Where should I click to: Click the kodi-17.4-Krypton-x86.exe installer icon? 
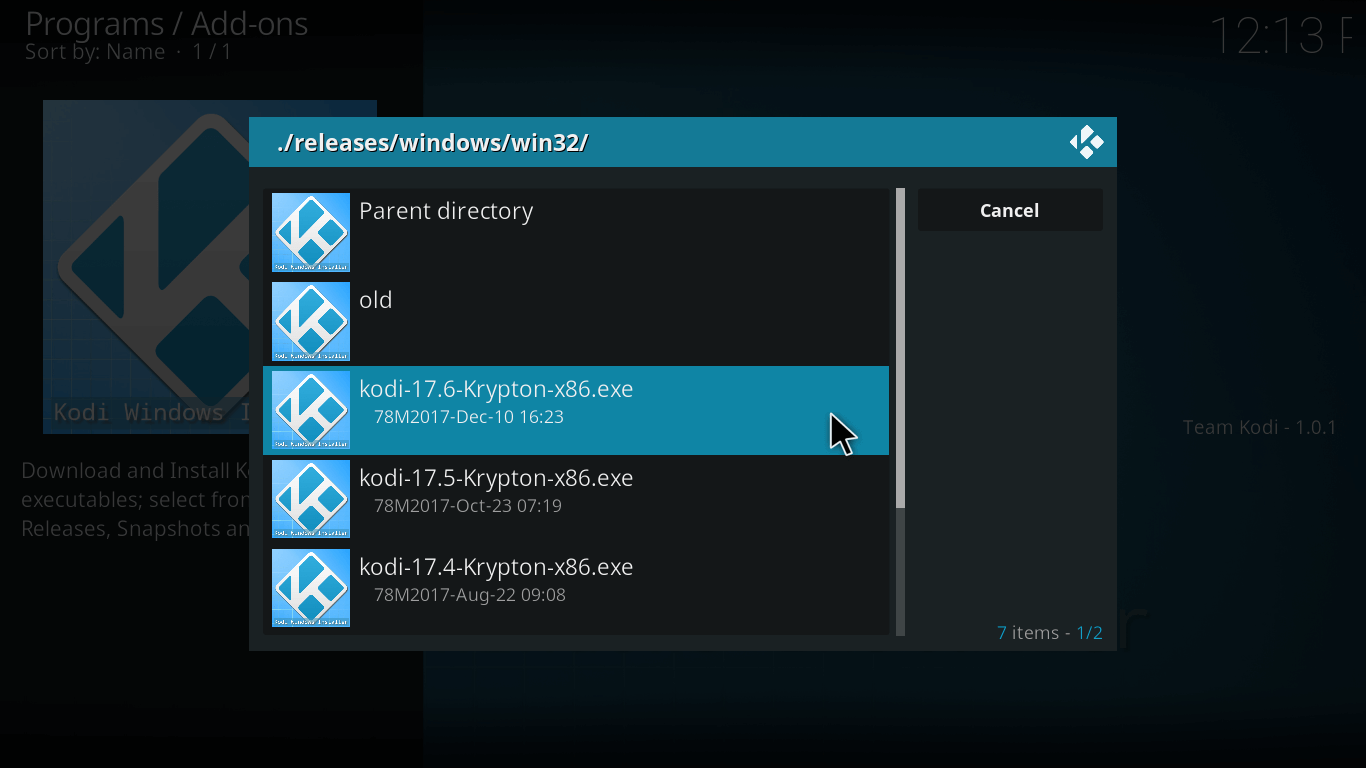tap(311, 588)
